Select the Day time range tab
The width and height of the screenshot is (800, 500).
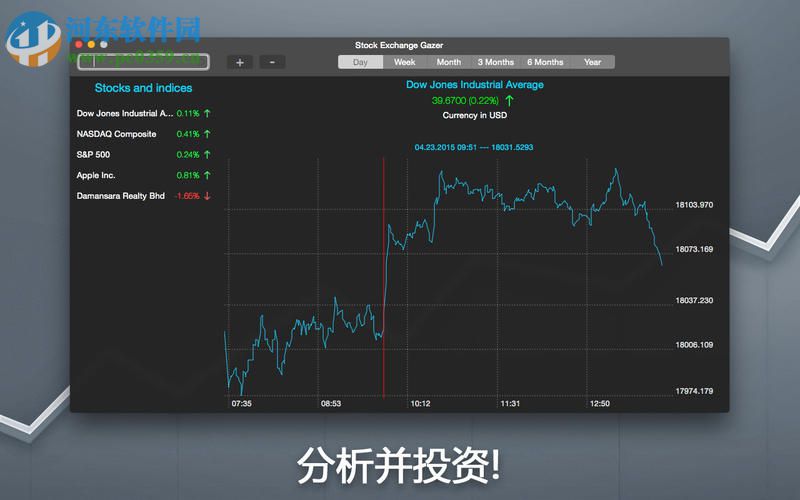click(360, 62)
